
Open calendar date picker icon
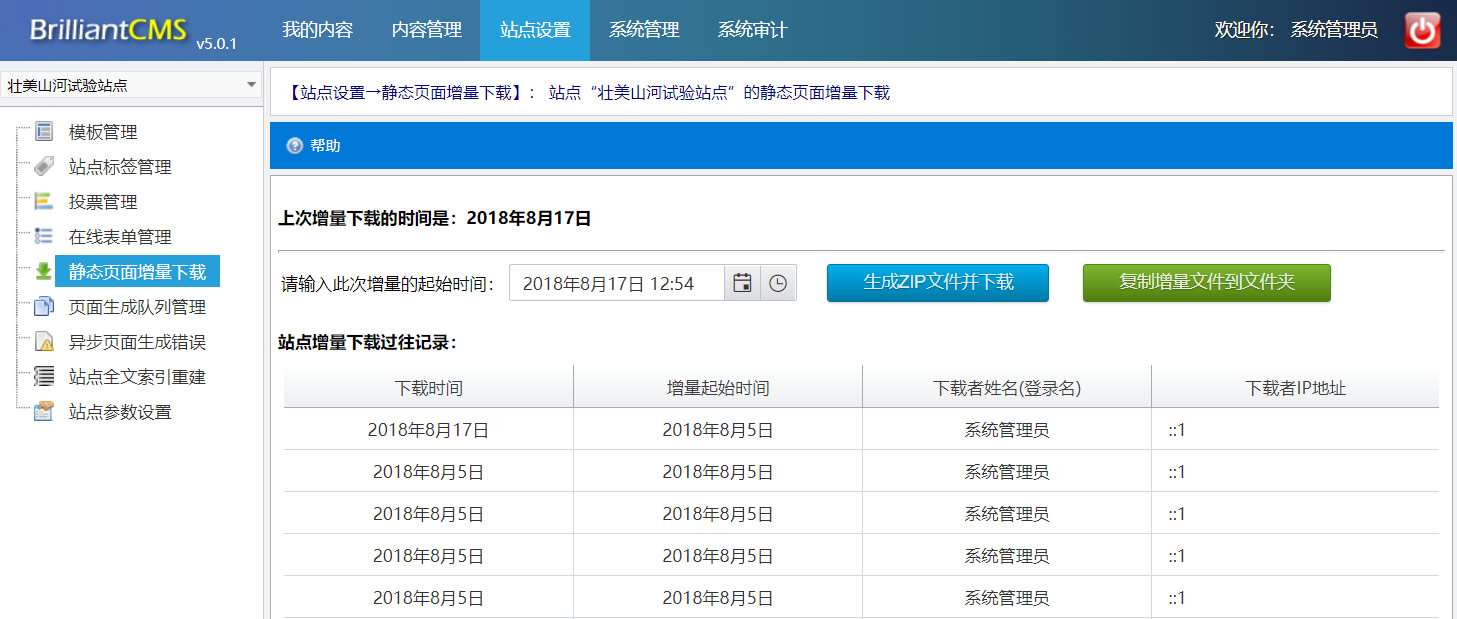(742, 283)
